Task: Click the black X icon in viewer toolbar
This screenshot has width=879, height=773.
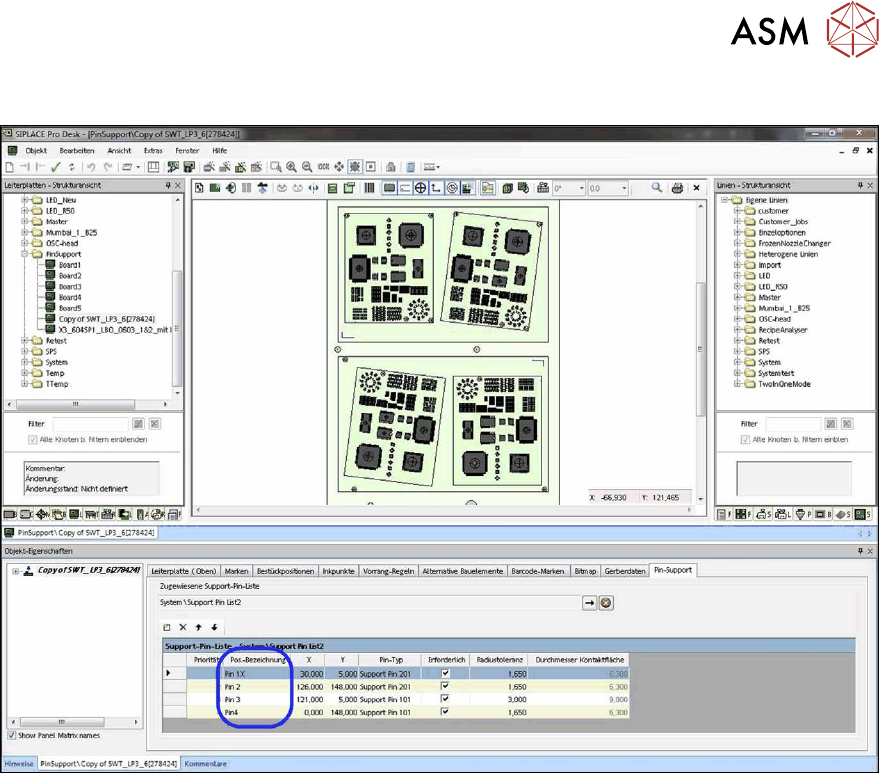Action: coord(696,188)
